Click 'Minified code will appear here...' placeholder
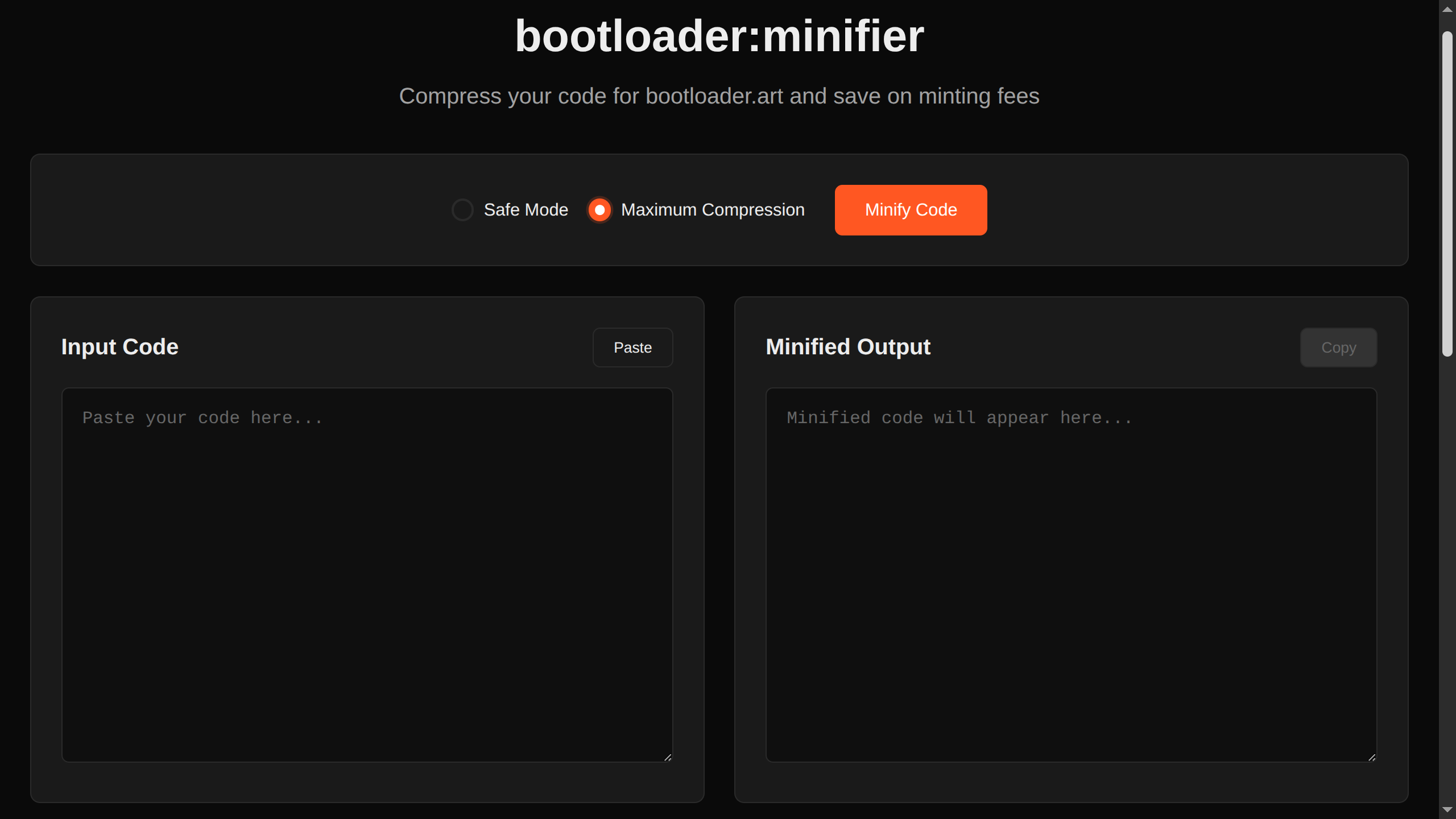 [x=959, y=418]
